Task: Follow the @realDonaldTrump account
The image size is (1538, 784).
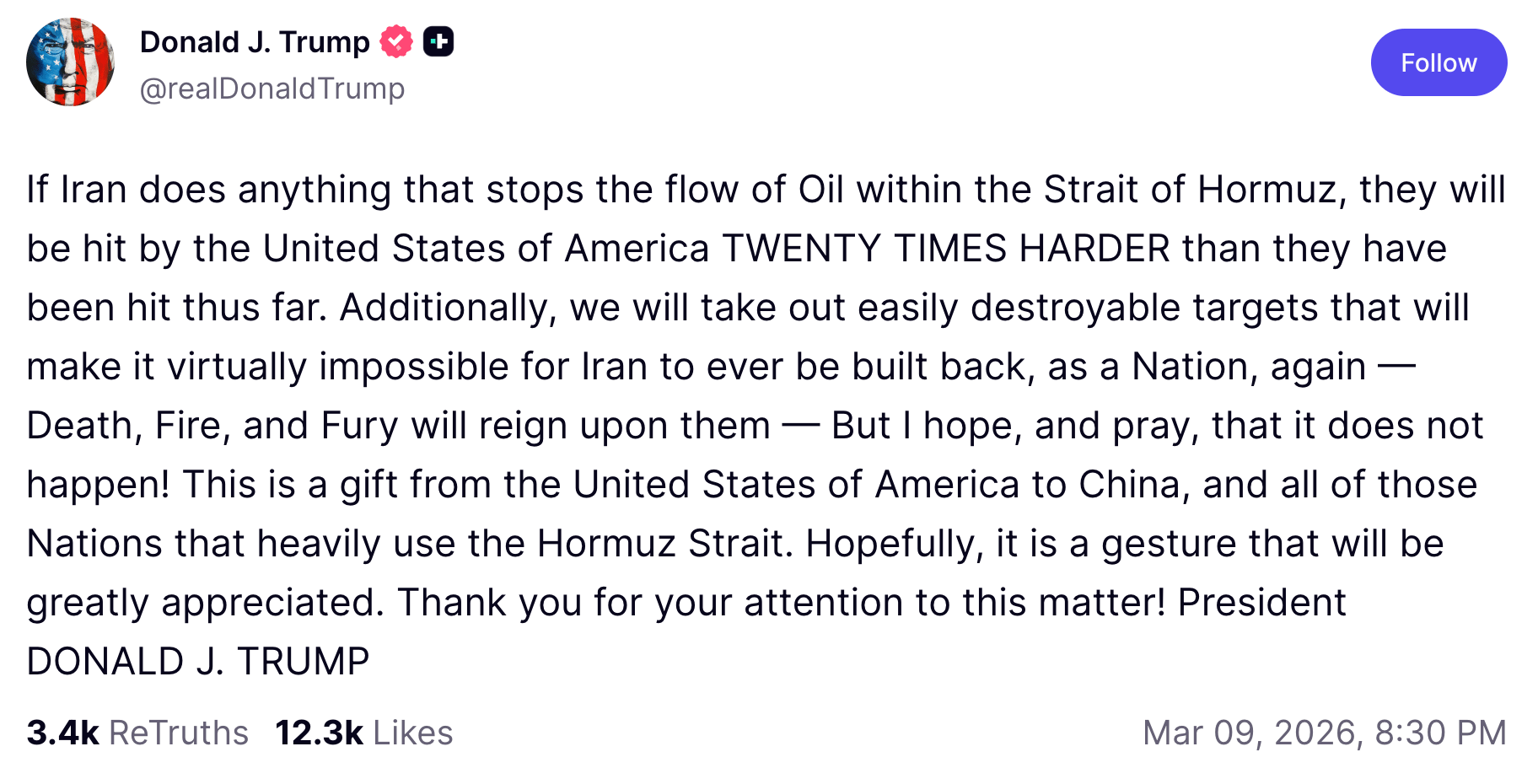Action: click(x=1439, y=62)
